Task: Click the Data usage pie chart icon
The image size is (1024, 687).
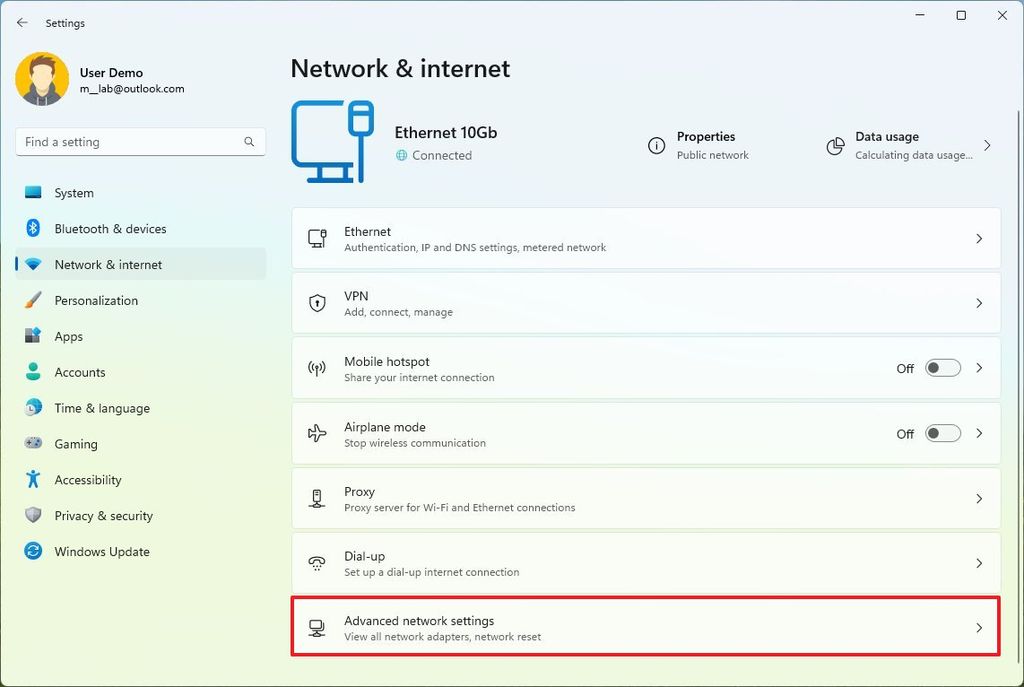Action: (x=835, y=146)
